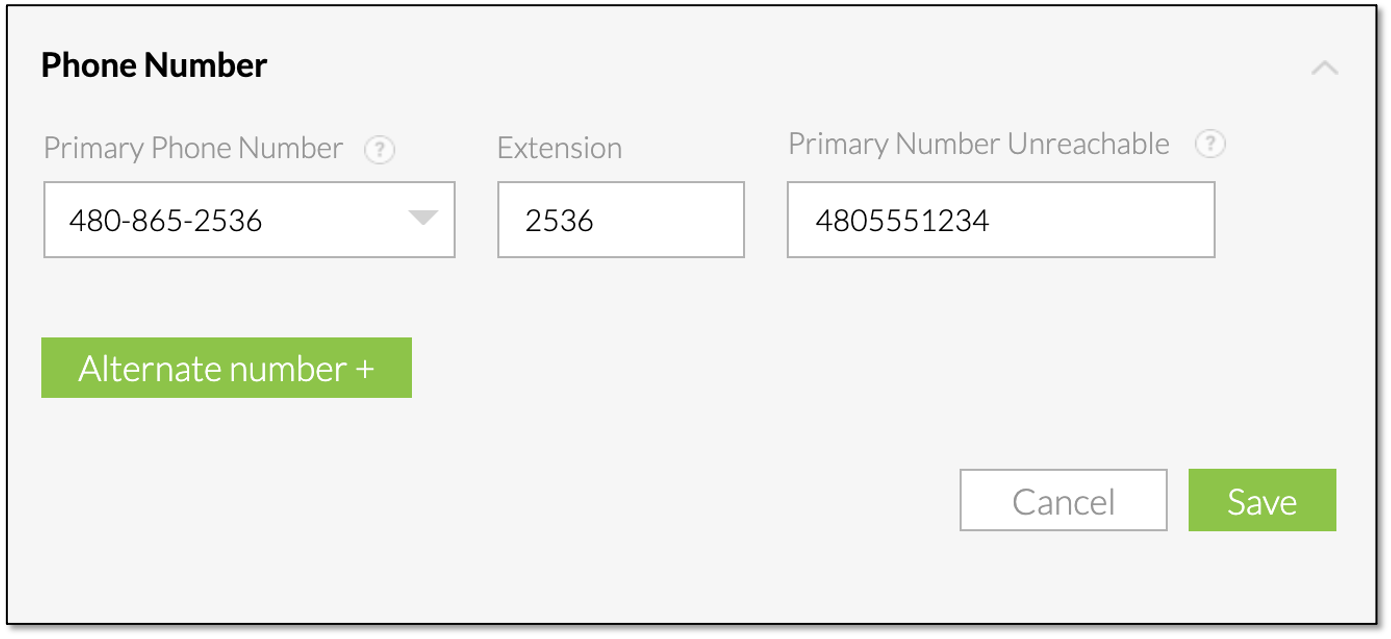1391x639 pixels.
Task: Click the Alternate number + button
Action: pos(225,367)
